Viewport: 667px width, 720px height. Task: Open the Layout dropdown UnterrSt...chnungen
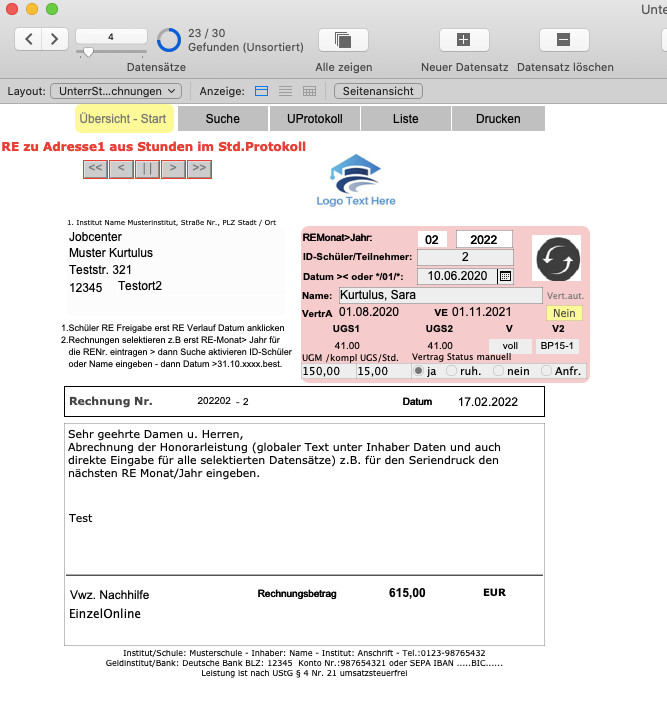(x=116, y=91)
